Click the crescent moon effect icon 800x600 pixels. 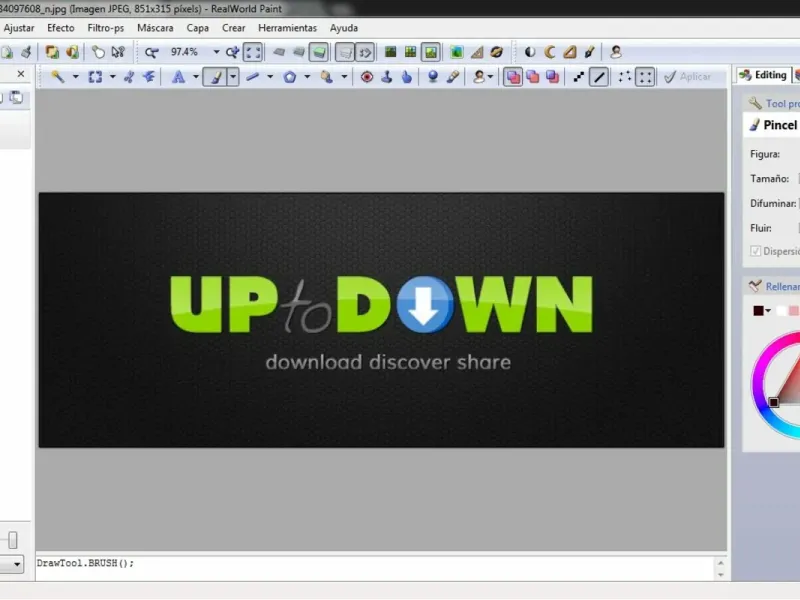(x=550, y=52)
